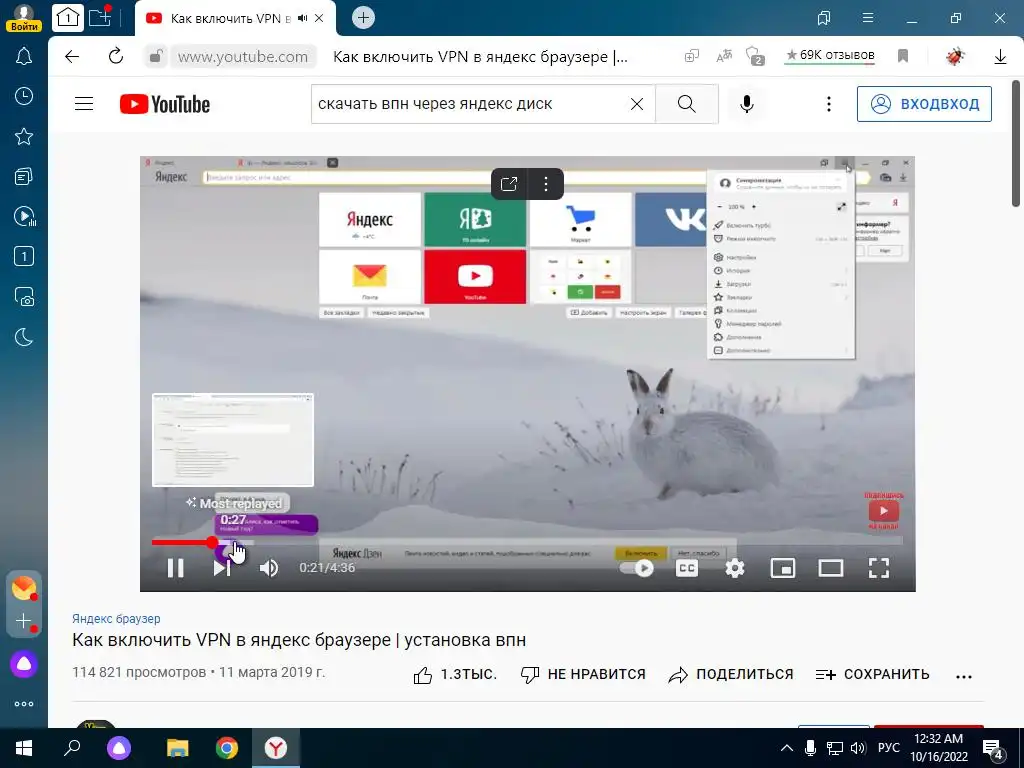The image size is (1024, 768).
Task: Open video overlay three-dot options
Action: (x=546, y=184)
